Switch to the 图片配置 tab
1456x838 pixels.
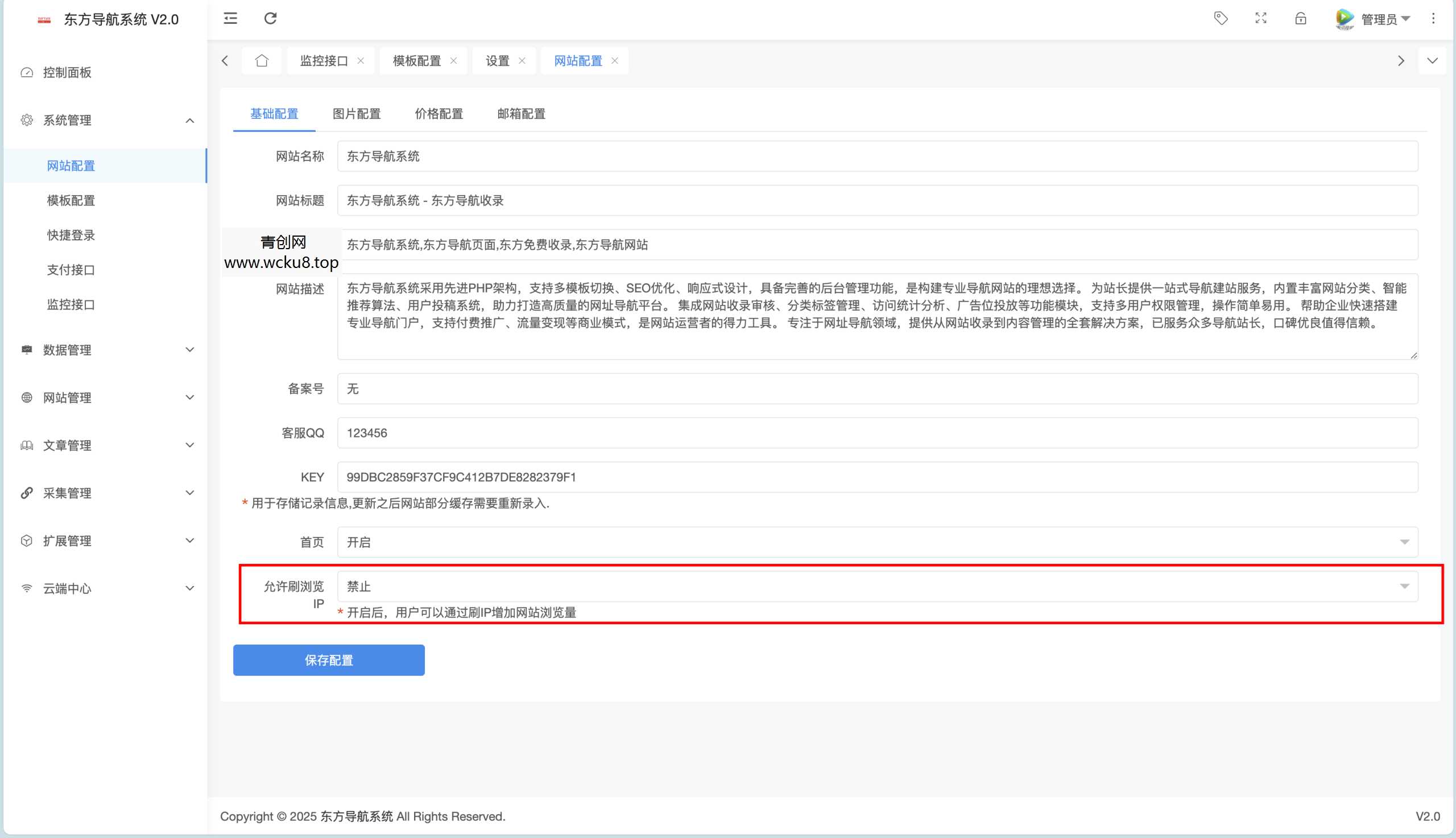point(357,114)
